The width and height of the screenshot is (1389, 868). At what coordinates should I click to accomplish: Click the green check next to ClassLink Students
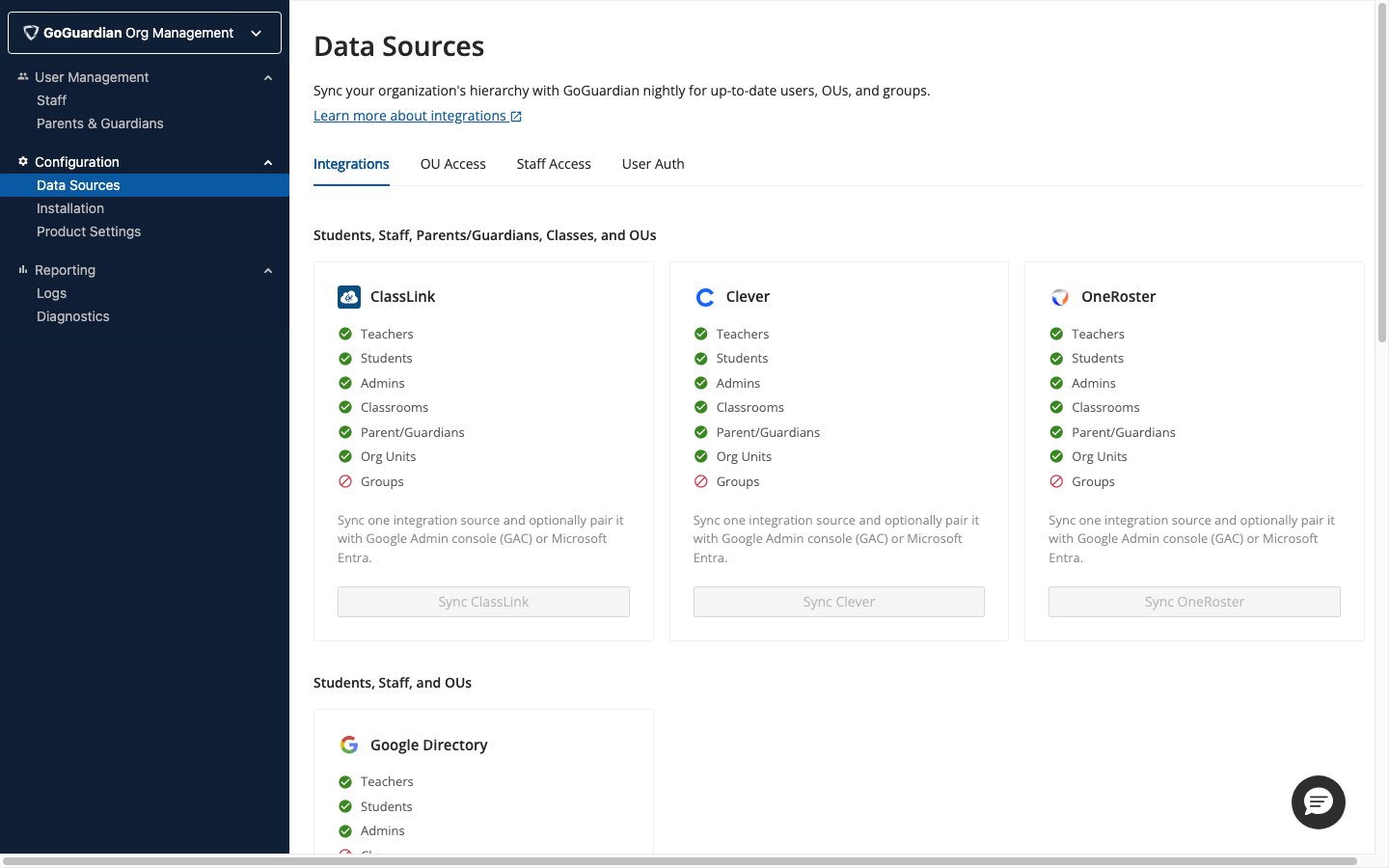point(345,358)
